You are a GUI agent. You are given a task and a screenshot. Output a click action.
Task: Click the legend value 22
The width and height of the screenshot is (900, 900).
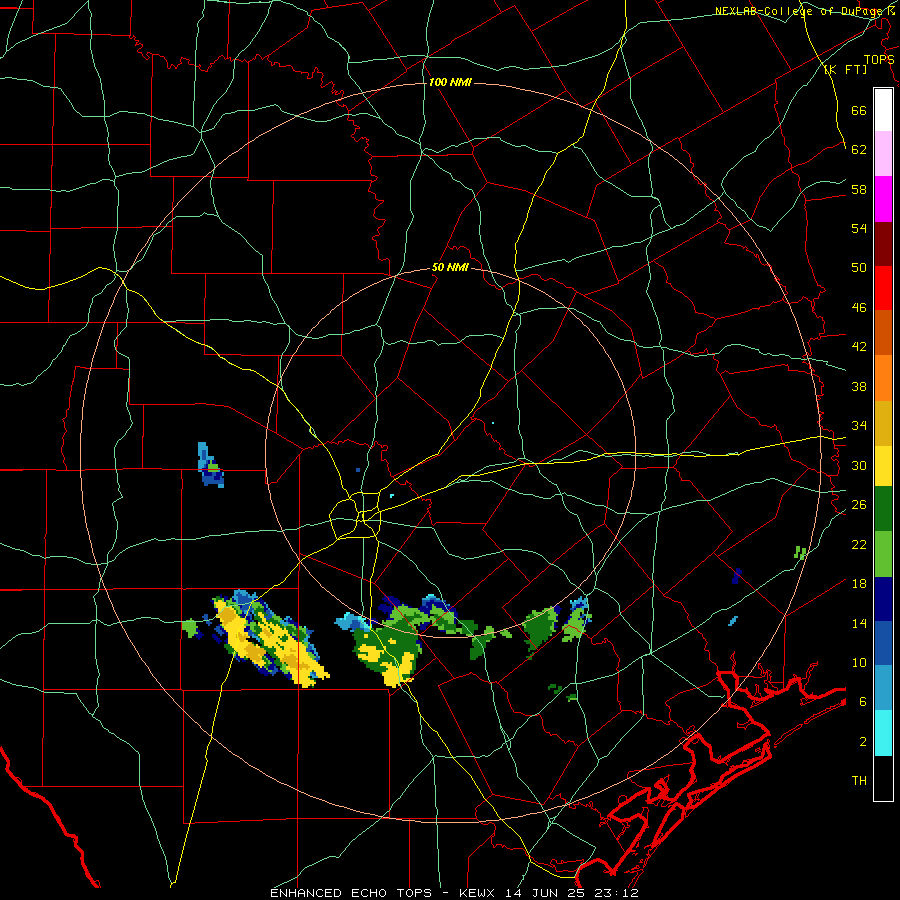pos(859,544)
